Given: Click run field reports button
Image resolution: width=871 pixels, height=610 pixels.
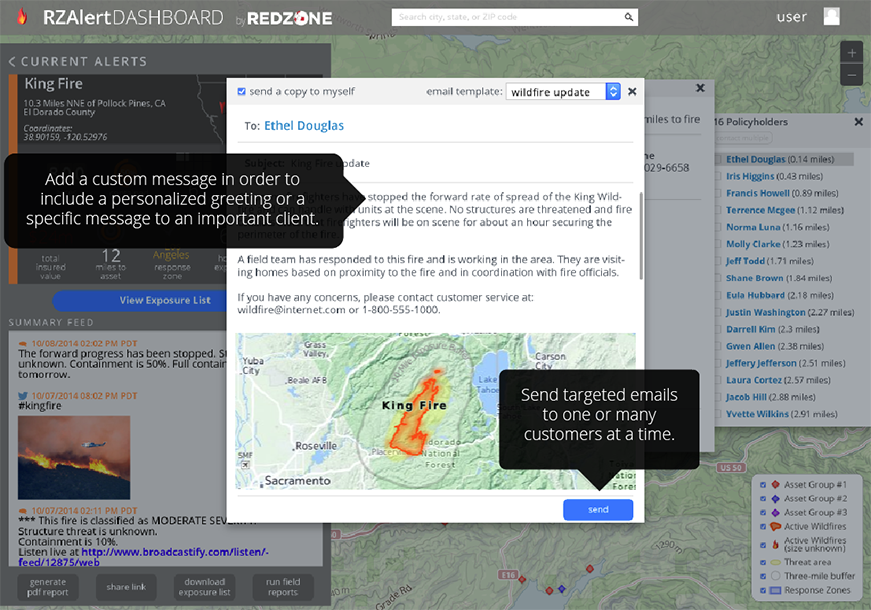Looking at the screenshot, I should [283, 587].
